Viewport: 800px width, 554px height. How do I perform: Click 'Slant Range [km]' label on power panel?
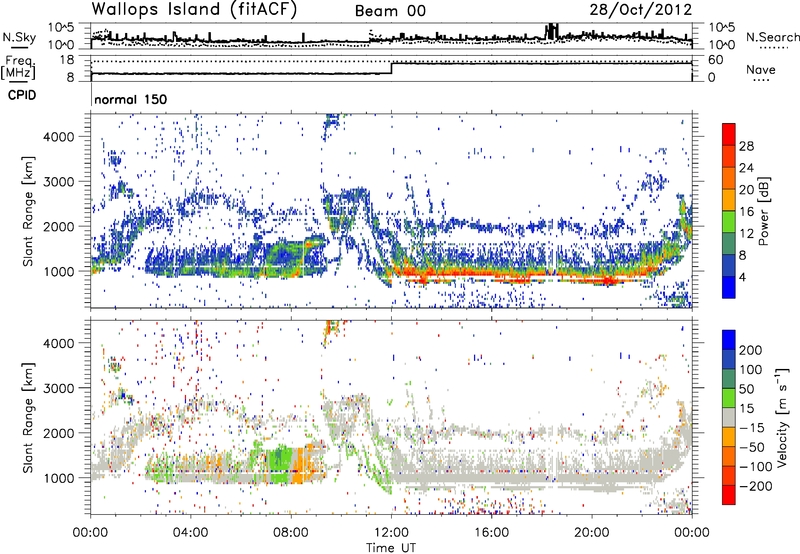(x=28, y=211)
